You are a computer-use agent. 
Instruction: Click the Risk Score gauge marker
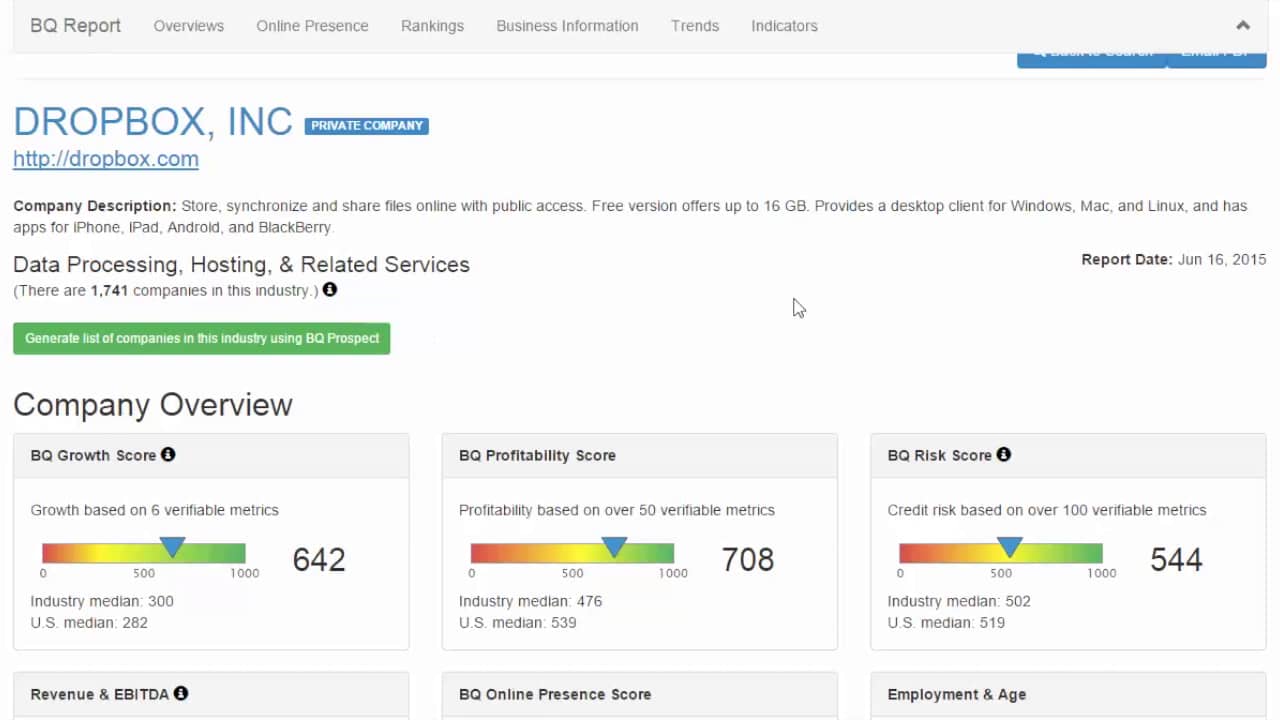point(1010,547)
